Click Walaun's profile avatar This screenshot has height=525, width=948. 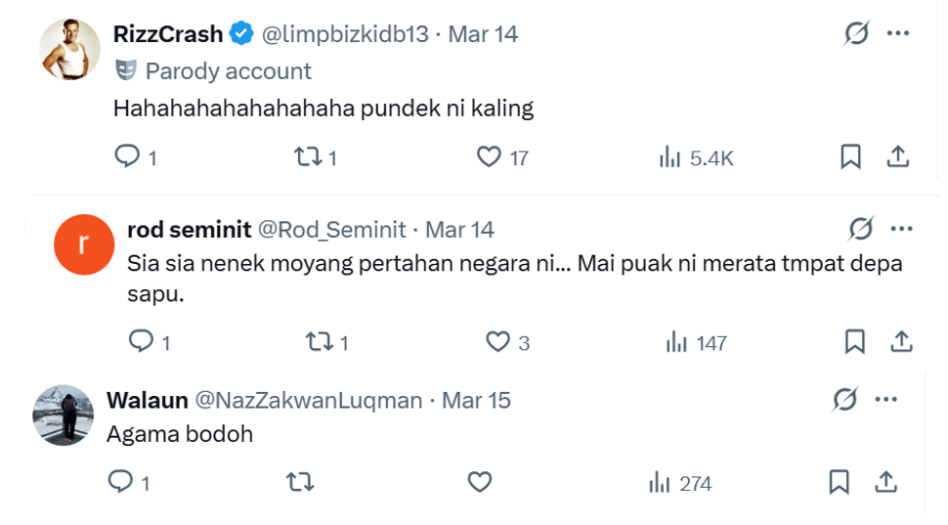point(63,415)
